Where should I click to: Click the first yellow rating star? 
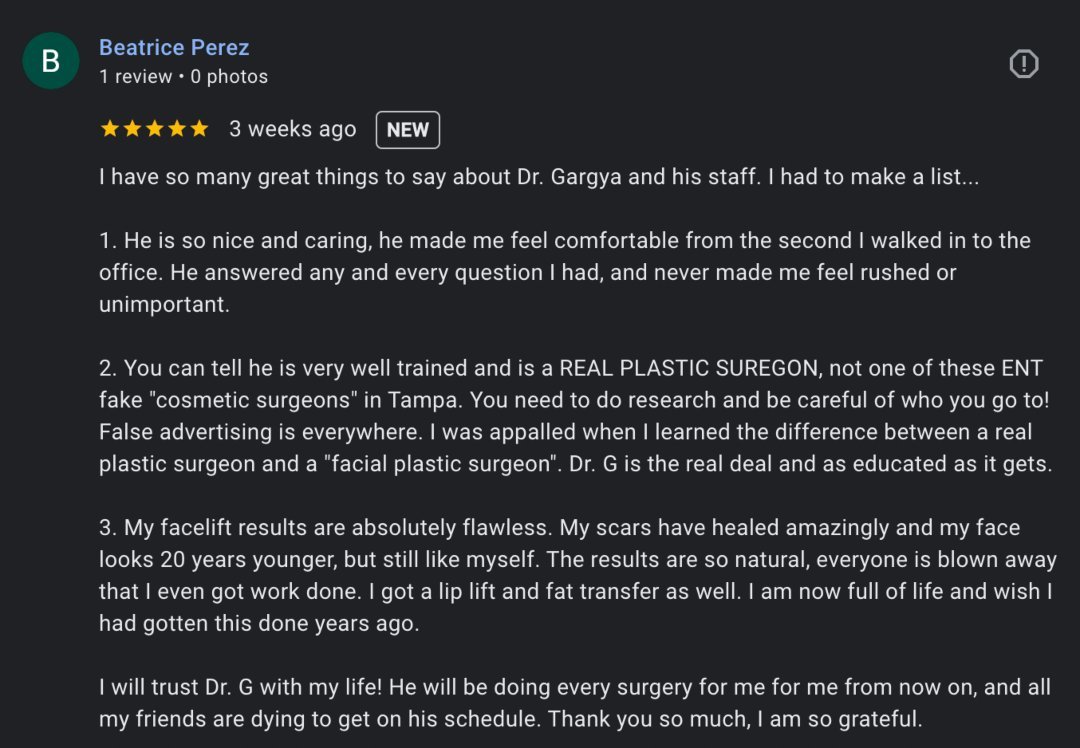(x=110, y=129)
